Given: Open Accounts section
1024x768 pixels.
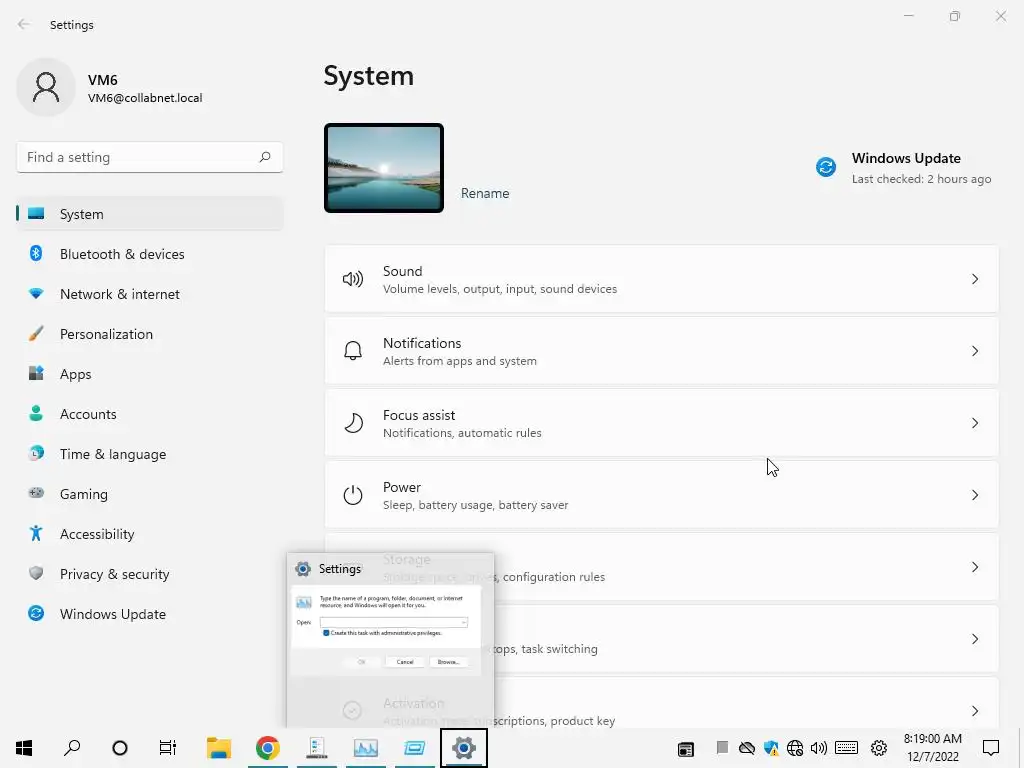Looking at the screenshot, I should point(150,414).
